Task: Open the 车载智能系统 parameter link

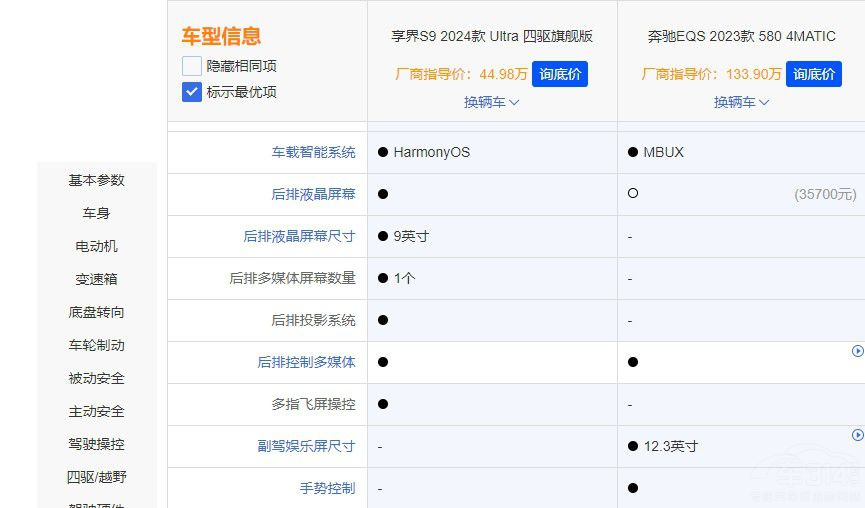Action: tap(313, 152)
